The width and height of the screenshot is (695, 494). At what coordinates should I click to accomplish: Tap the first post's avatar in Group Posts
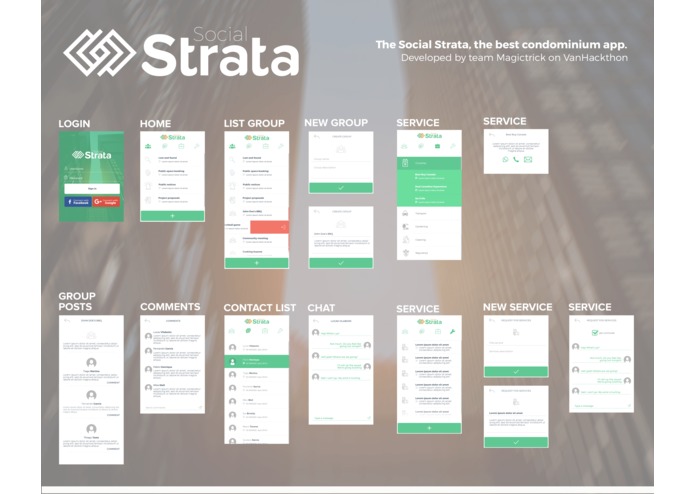click(x=91, y=362)
